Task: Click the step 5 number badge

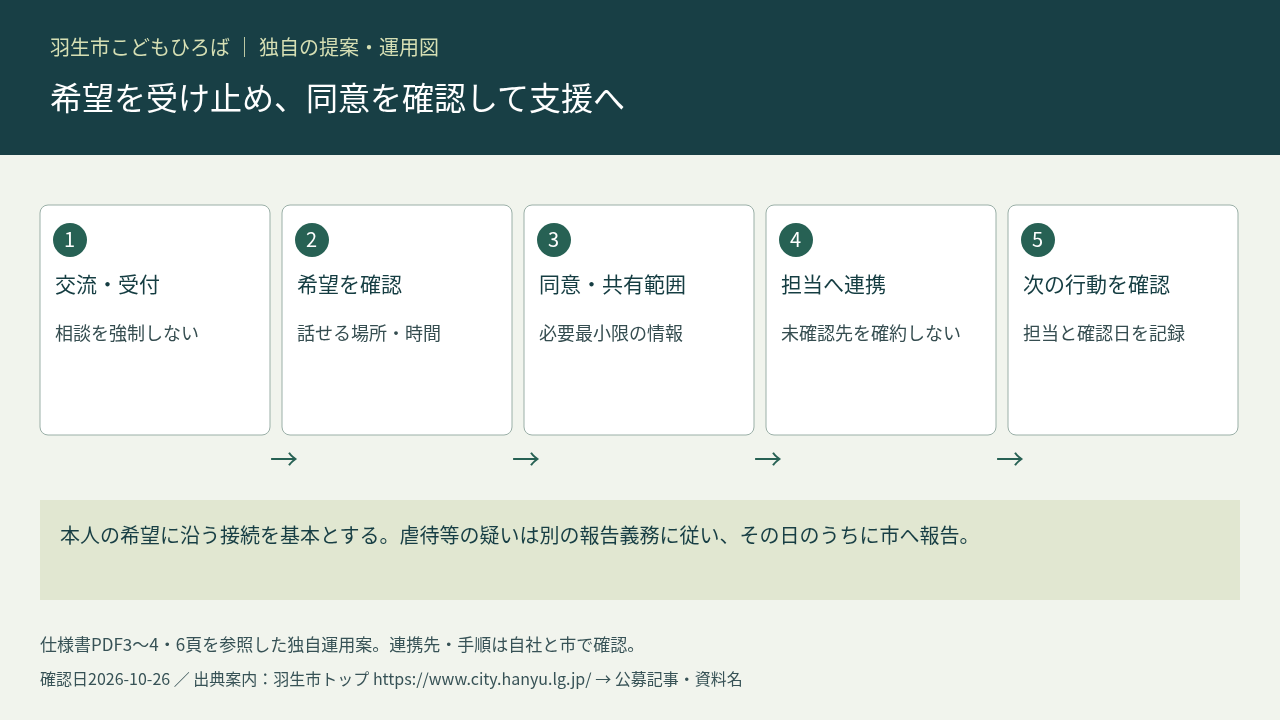Action: point(1038,240)
